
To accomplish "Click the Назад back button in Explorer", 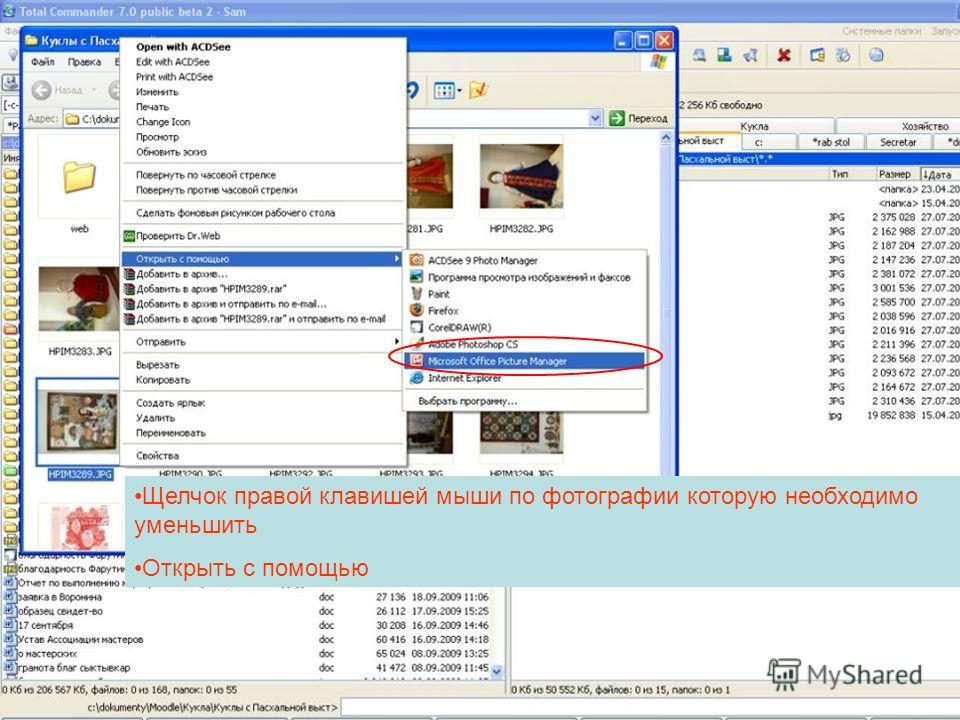I will (x=57, y=90).
